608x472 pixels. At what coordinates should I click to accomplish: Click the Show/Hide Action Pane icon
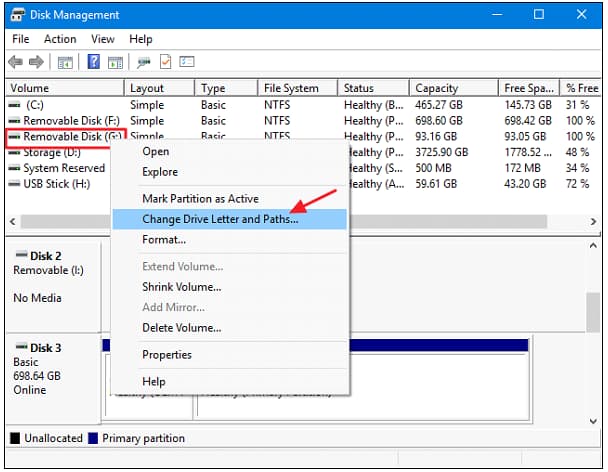point(115,62)
